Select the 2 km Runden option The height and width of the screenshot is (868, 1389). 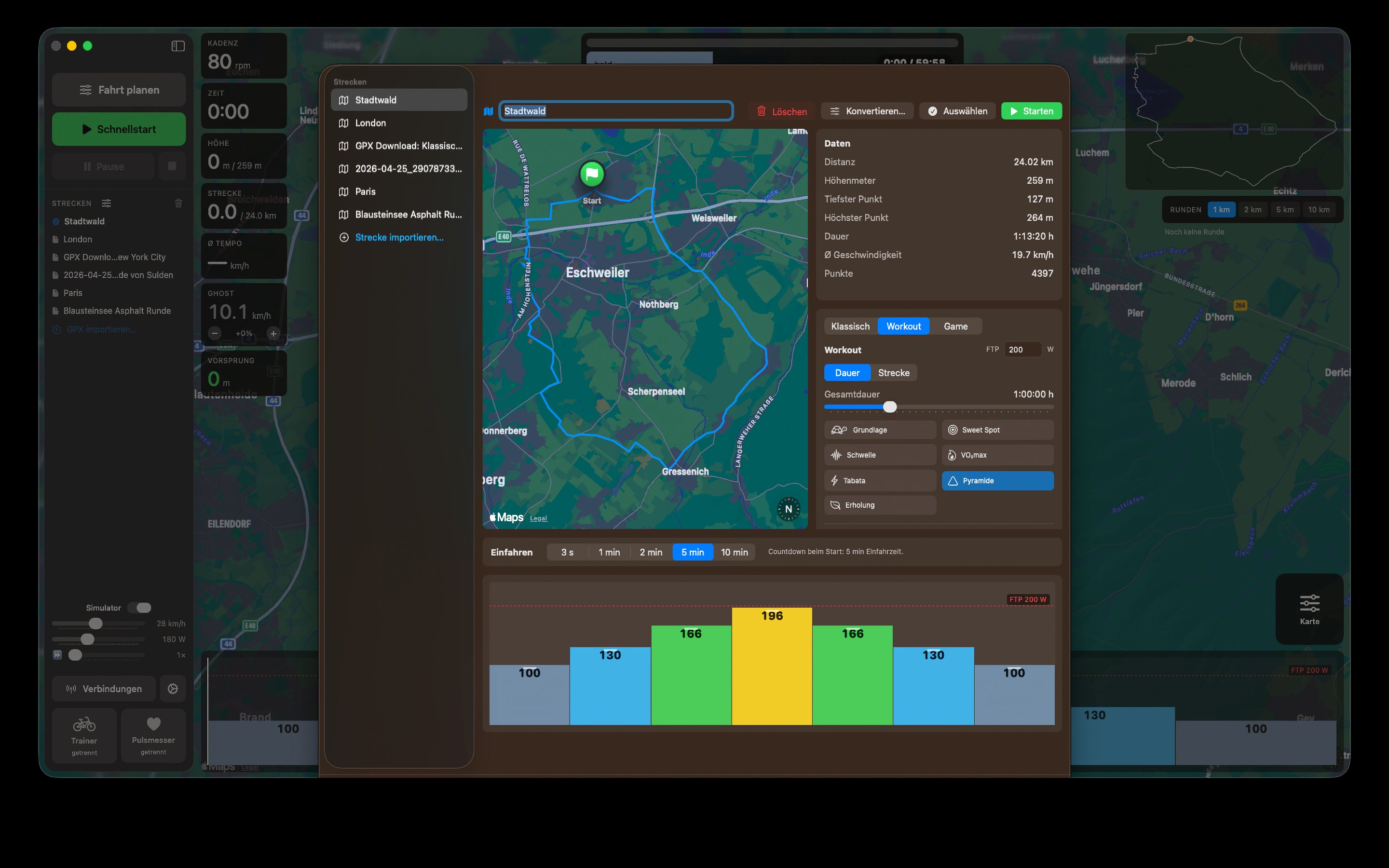1253,210
